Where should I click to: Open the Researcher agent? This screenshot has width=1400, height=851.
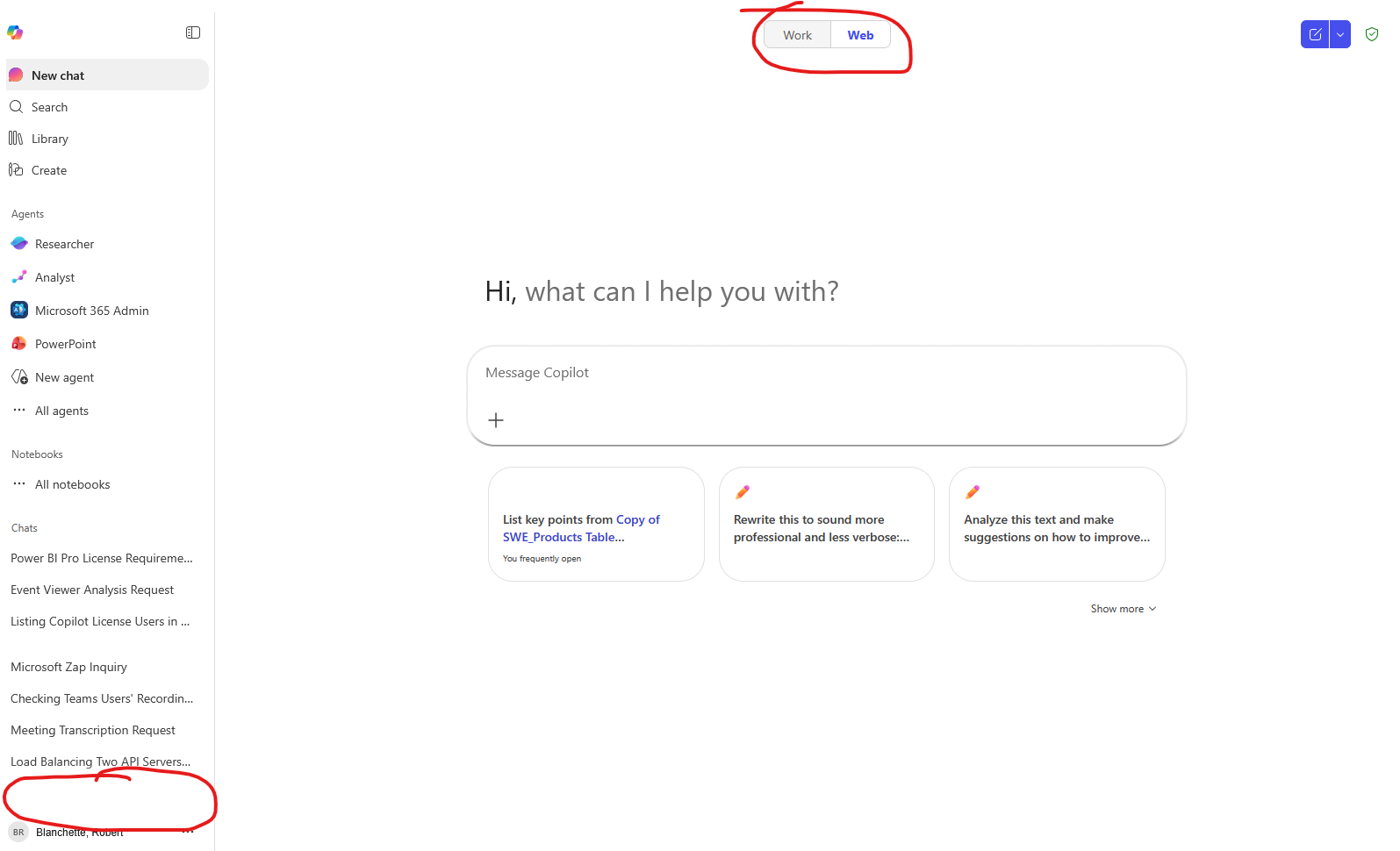(x=64, y=244)
